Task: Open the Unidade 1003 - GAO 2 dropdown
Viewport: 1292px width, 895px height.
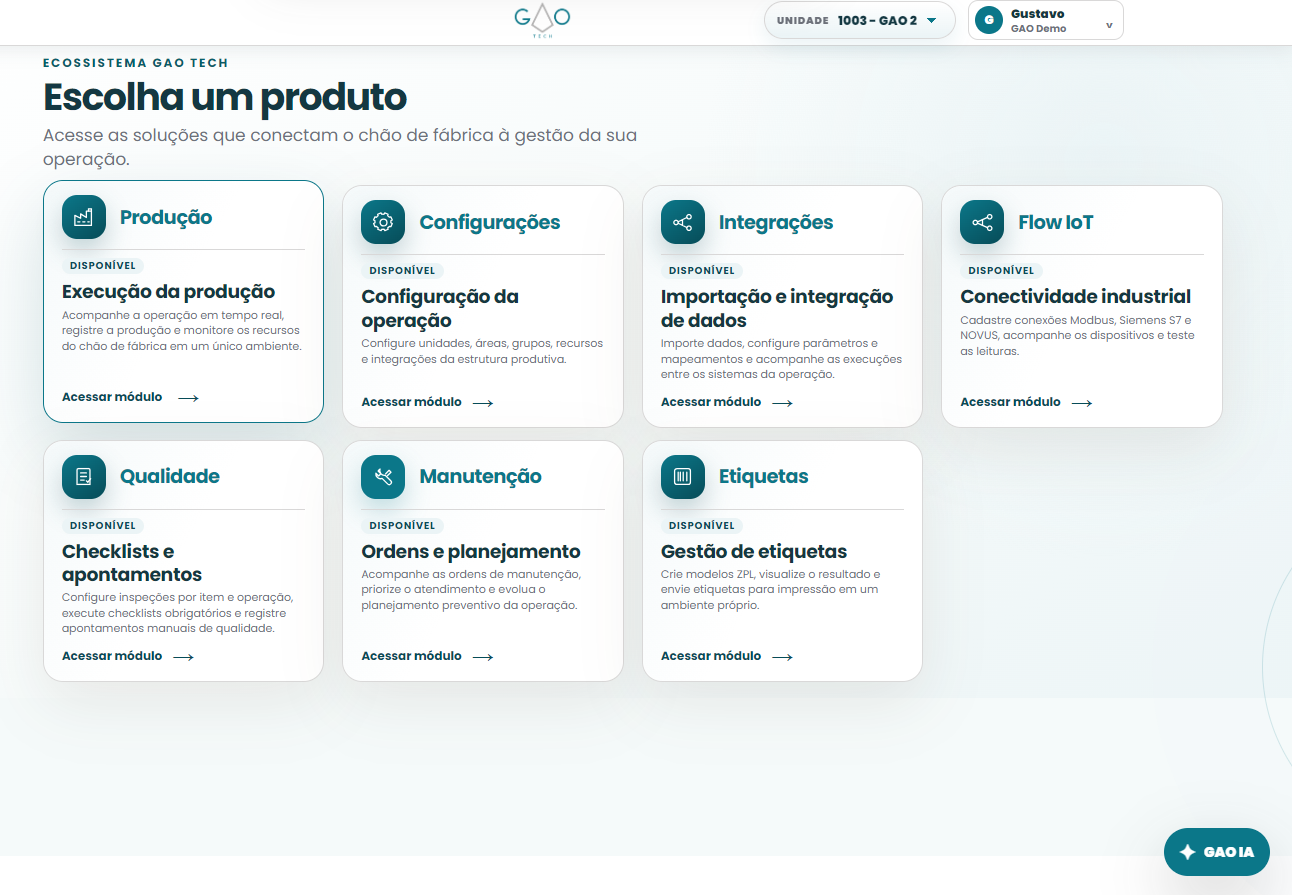Action: (859, 20)
